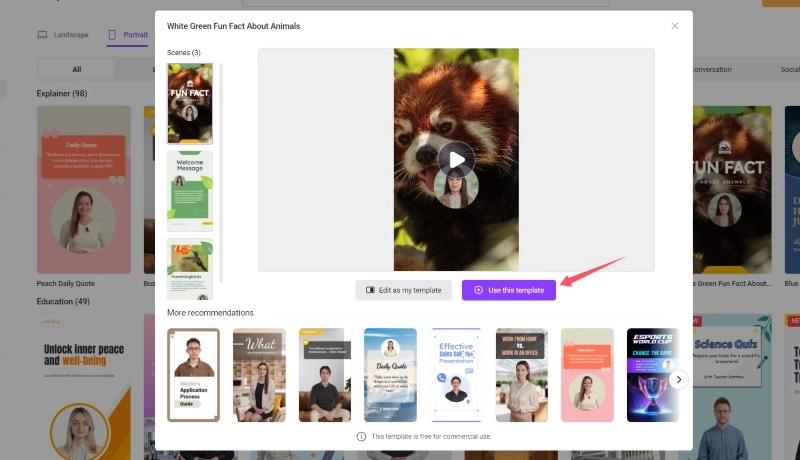The width and height of the screenshot is (800, 460).
Task: Select the Fun Fact scene thumbnail
Action: coord(190,104)
